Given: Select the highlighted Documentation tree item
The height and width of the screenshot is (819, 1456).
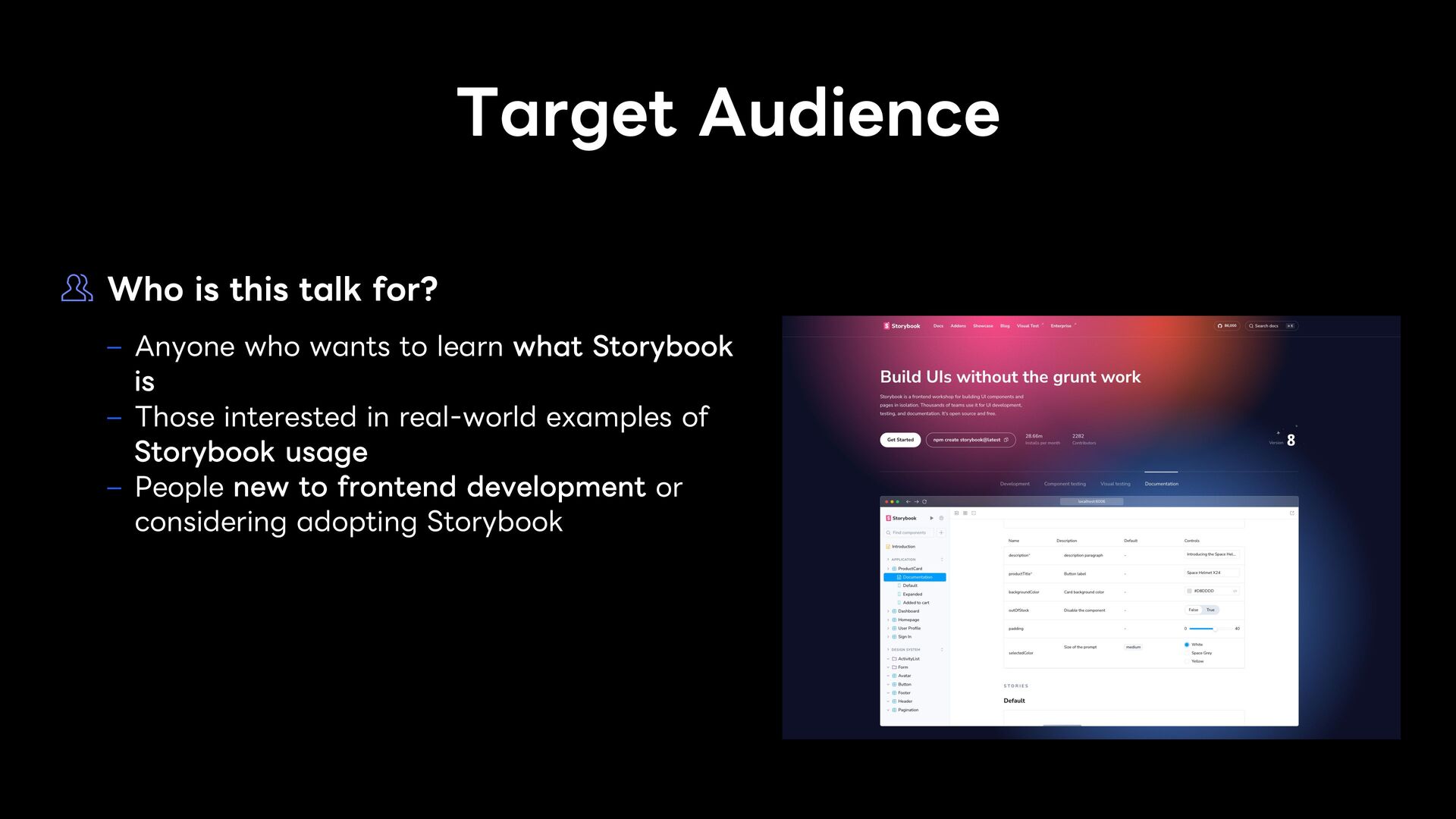Looking at the screenshot, I should pos(915,577).
